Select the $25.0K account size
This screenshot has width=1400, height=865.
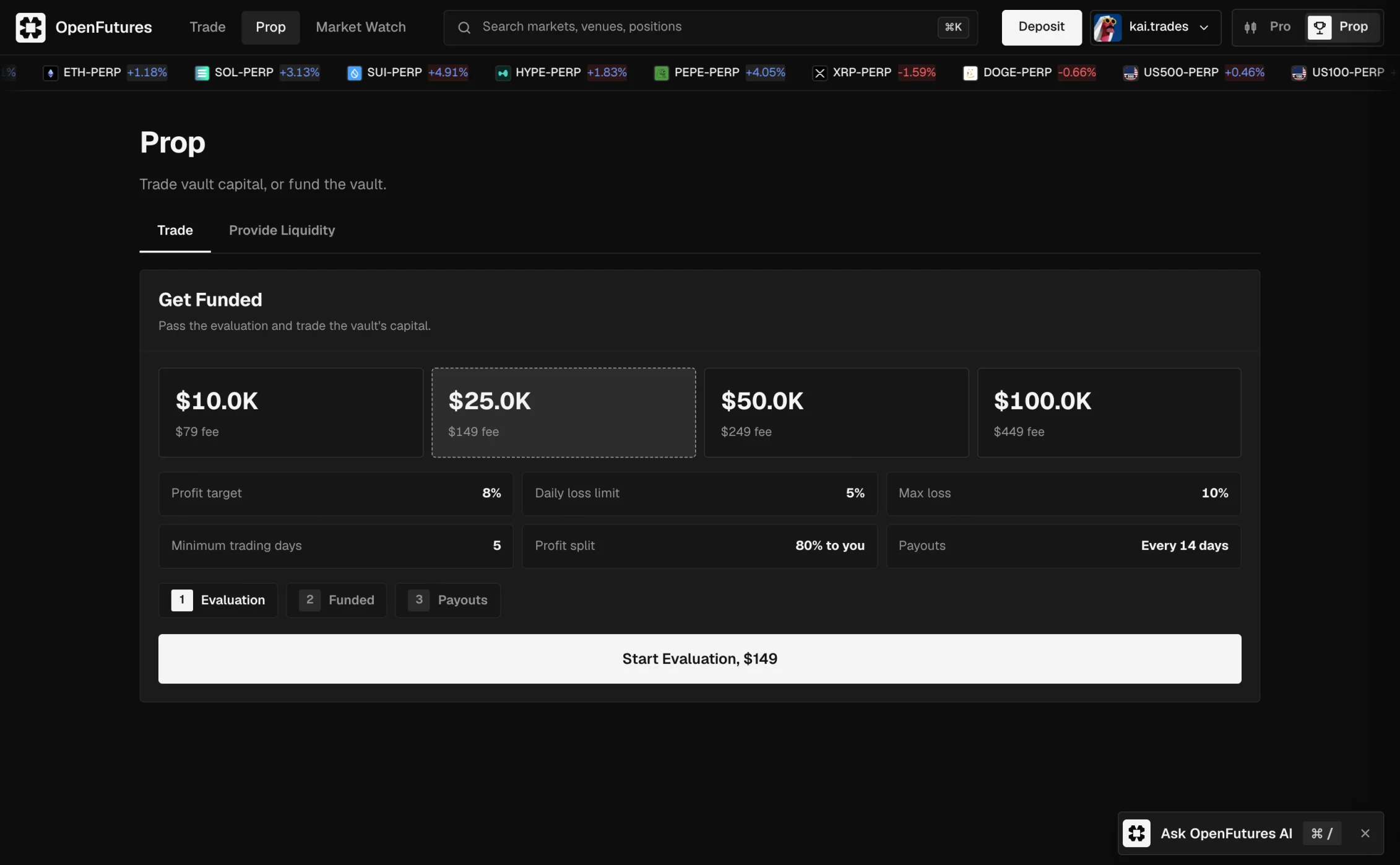click(x=563, y=412)
